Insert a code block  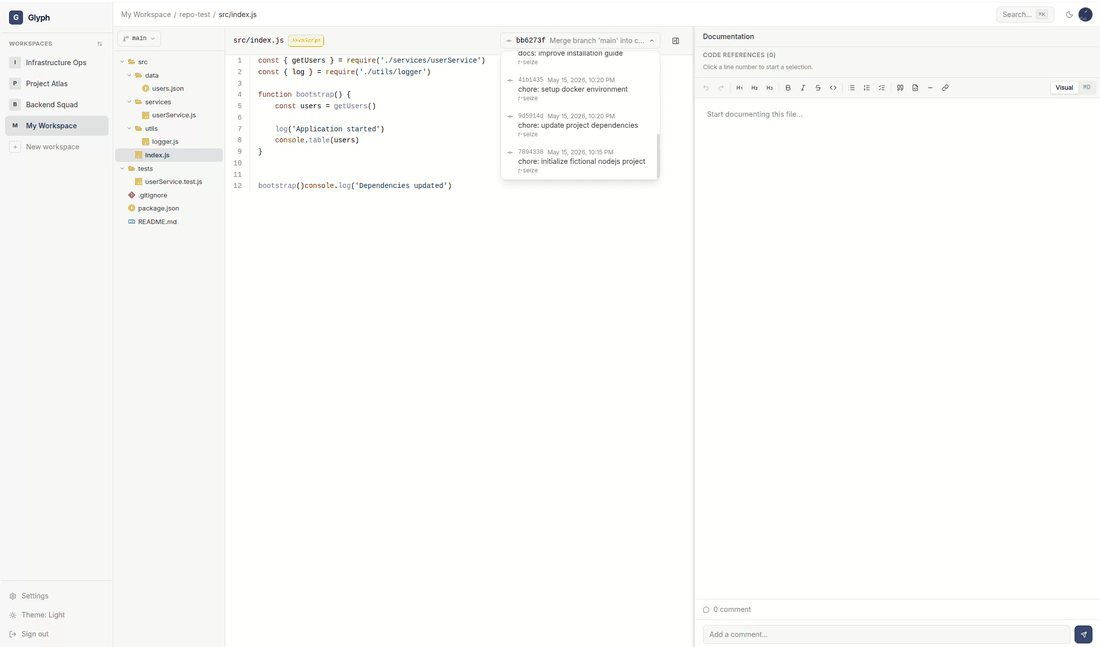click(915, 88)
